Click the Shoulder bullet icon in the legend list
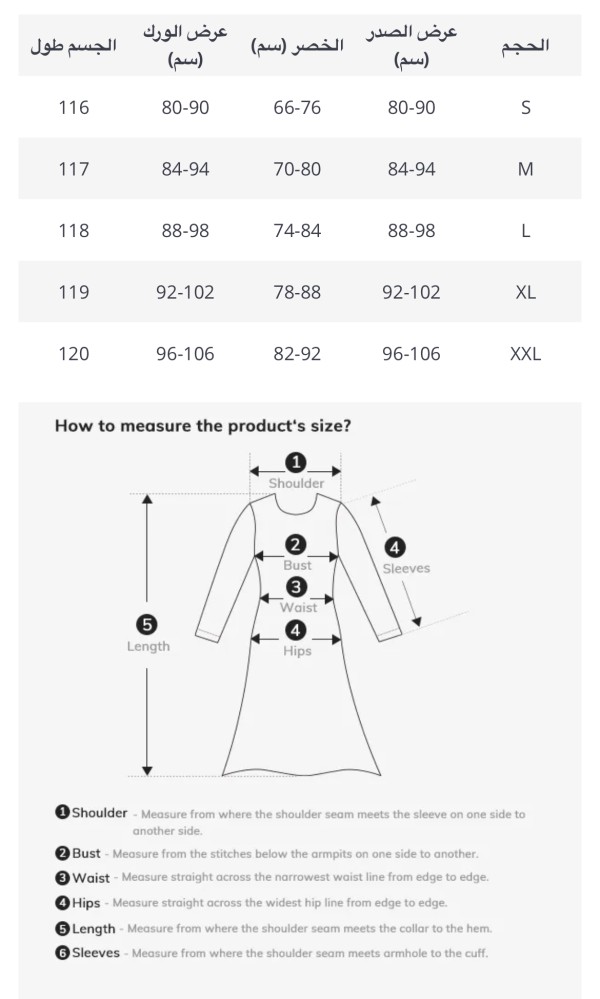 point(62,813)
